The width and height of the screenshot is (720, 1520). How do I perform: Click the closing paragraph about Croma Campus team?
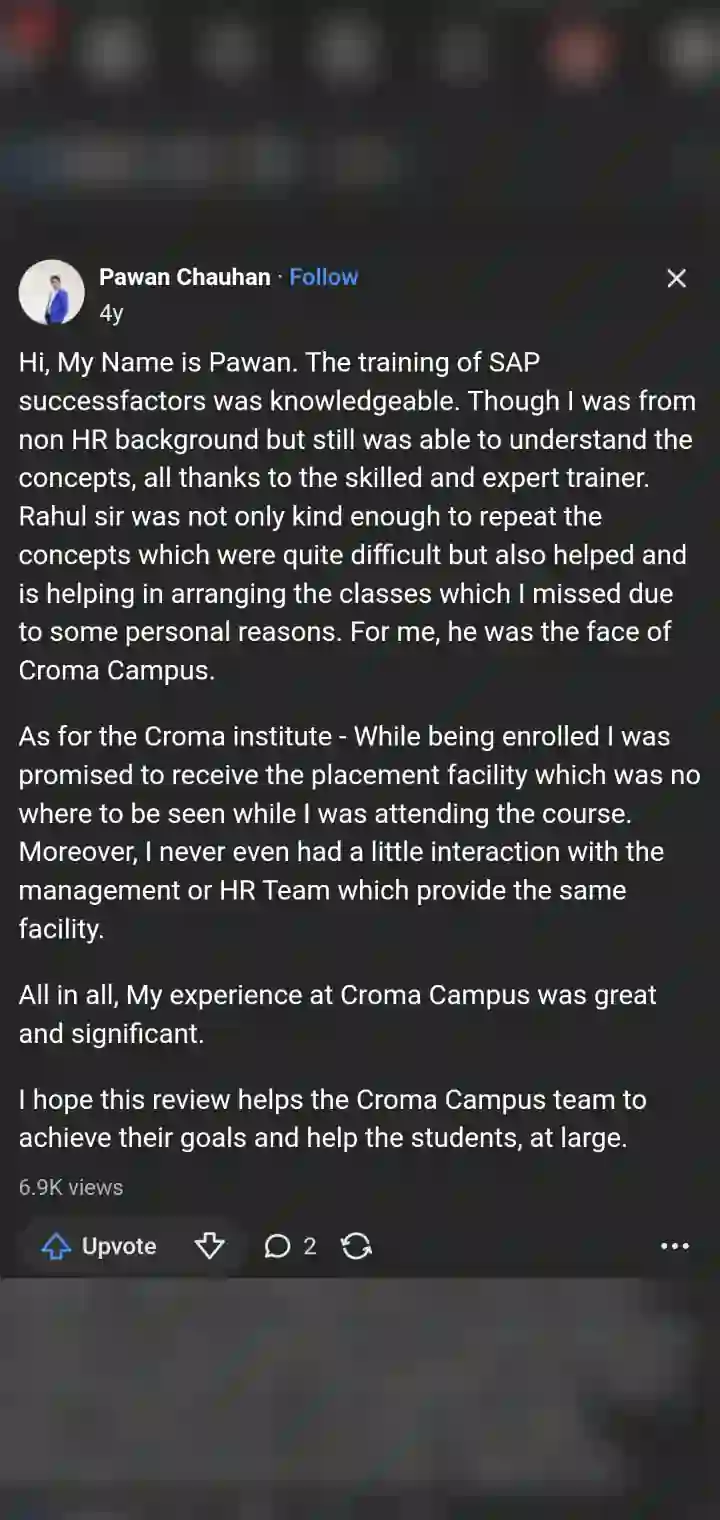[x=333, y=1118]
